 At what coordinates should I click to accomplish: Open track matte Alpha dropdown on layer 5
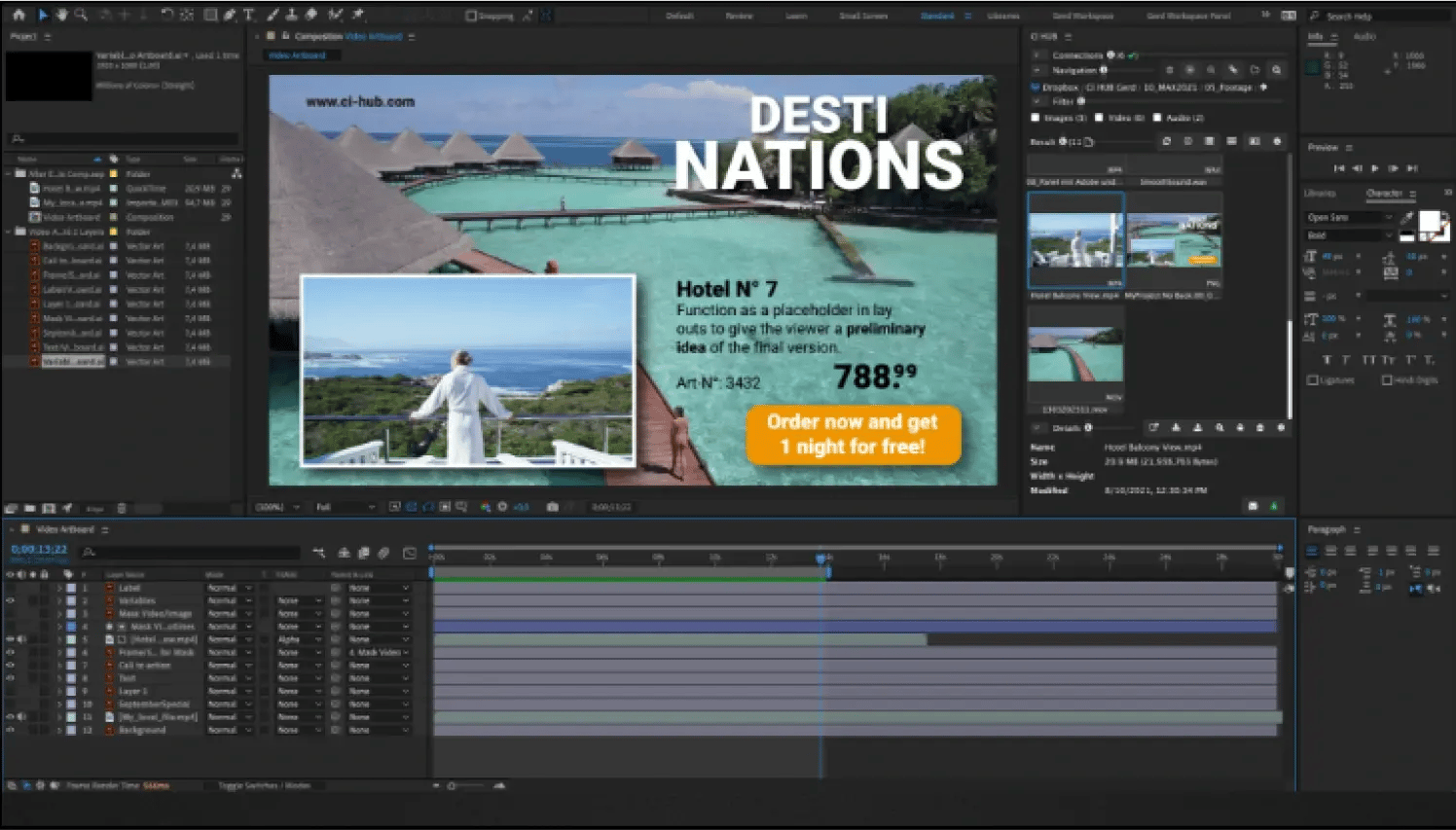(x=299, y=639)
